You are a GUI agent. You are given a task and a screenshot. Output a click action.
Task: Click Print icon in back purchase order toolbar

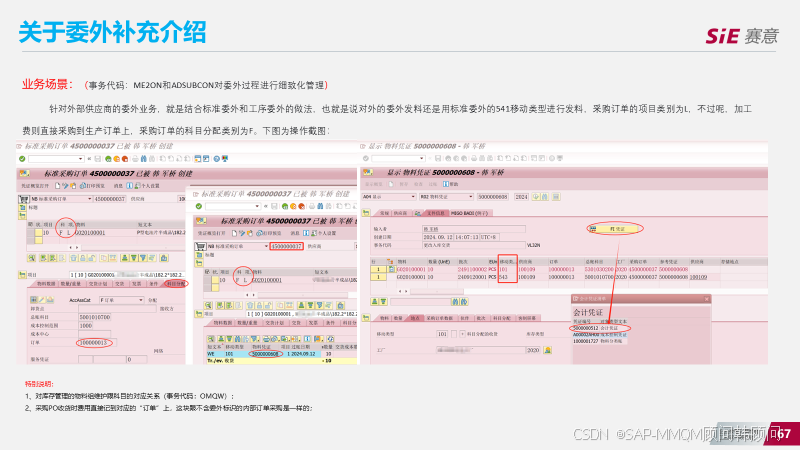click(x=135, y=159)
